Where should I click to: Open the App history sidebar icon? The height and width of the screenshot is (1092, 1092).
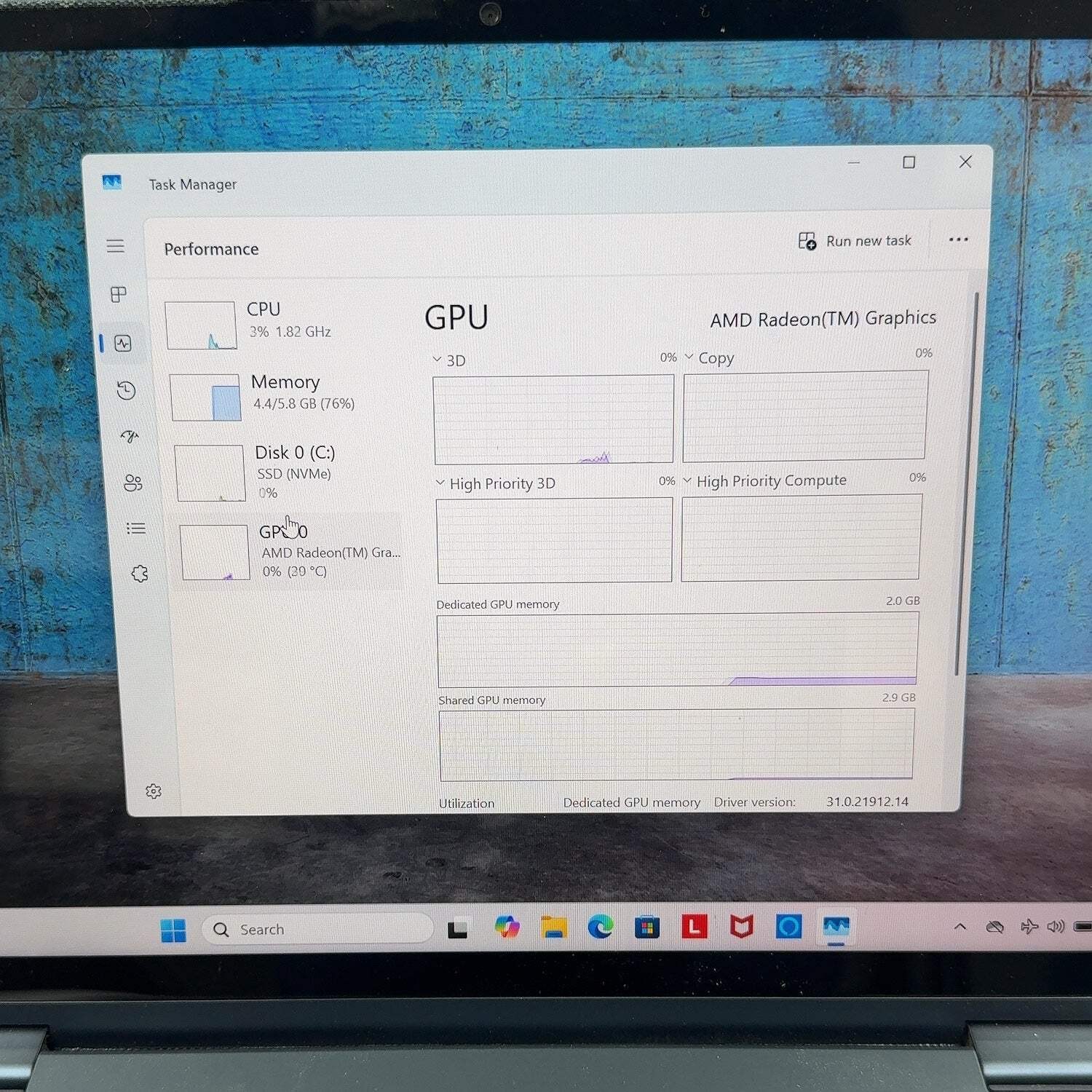click(126, 391)
